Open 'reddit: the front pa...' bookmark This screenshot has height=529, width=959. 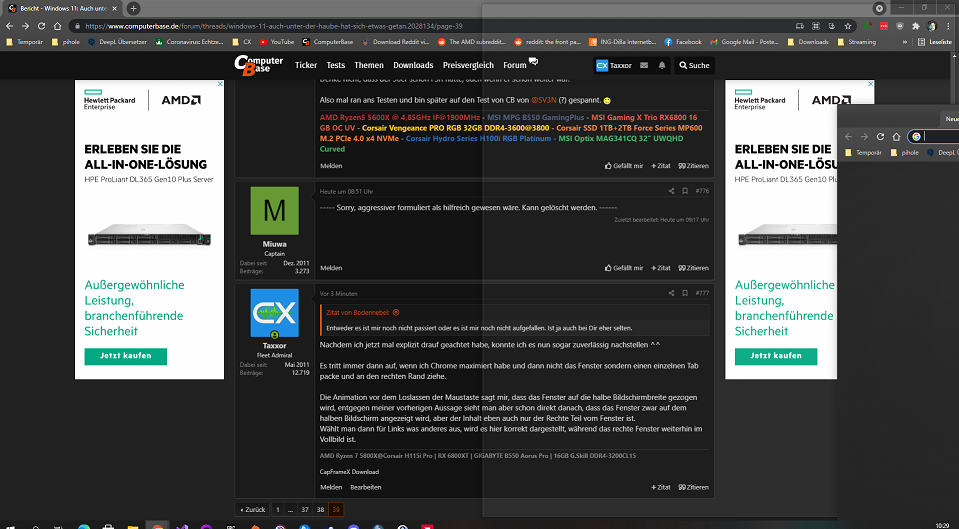click(x=547, y=42)
